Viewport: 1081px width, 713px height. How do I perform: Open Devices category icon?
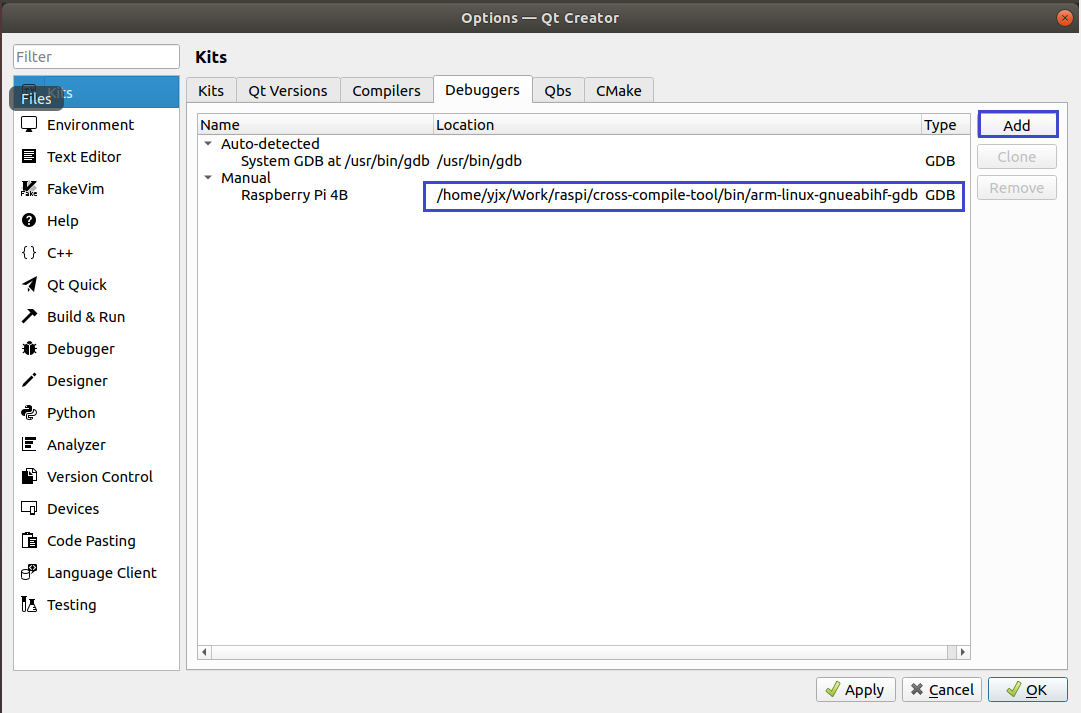pos(29,508)
